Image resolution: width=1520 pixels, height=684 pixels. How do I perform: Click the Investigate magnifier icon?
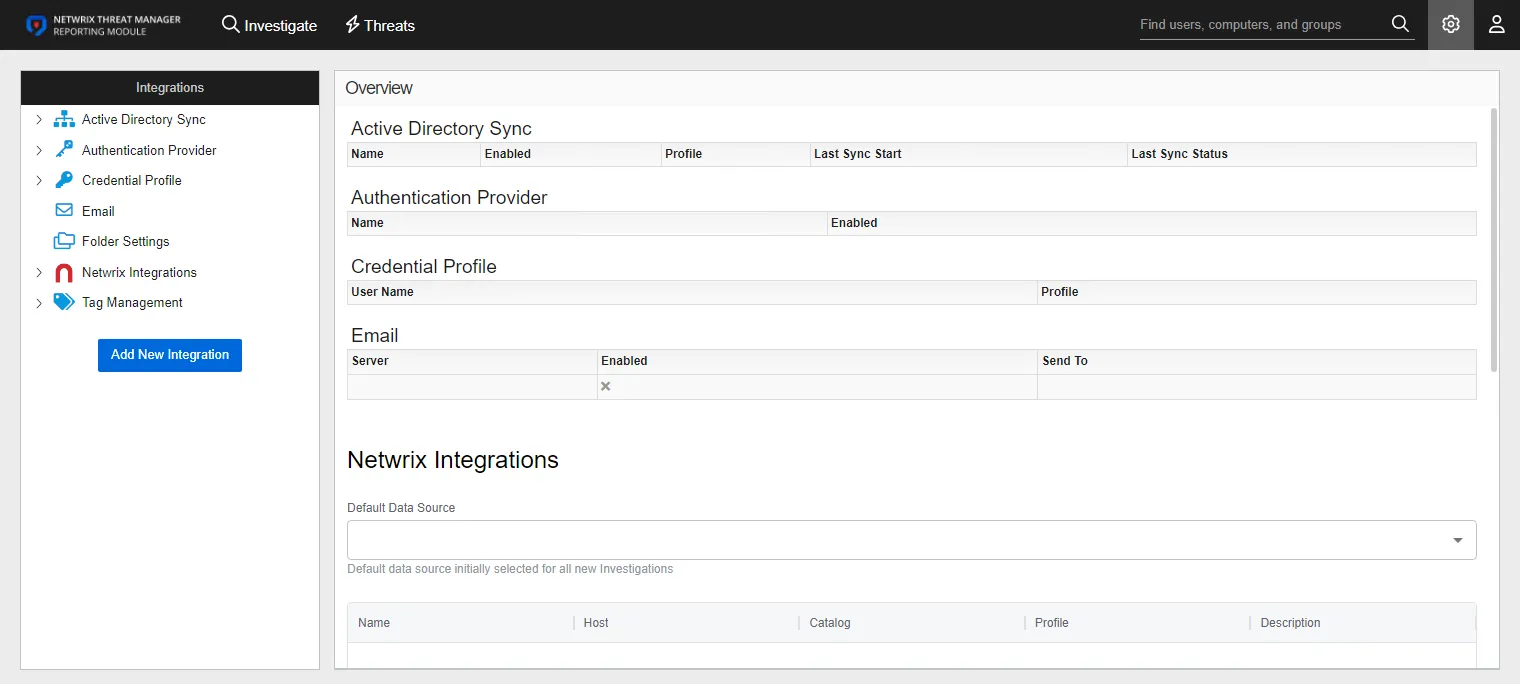(x=231, y=24)
